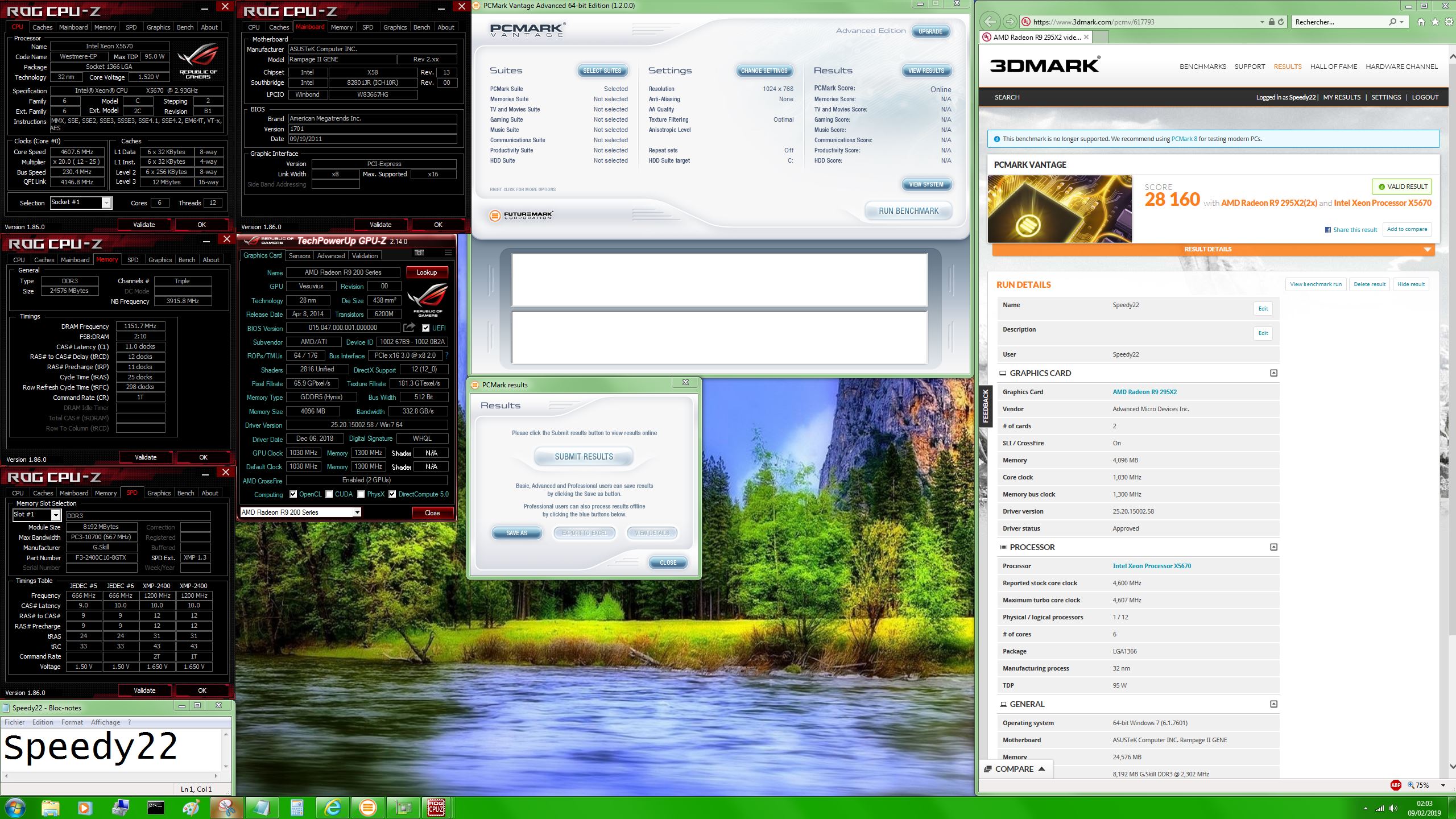Open the GPU-Z hamburger menu icon
Image resolution: width=1456 pixels, height=819 pixels.
pos(448,253)
